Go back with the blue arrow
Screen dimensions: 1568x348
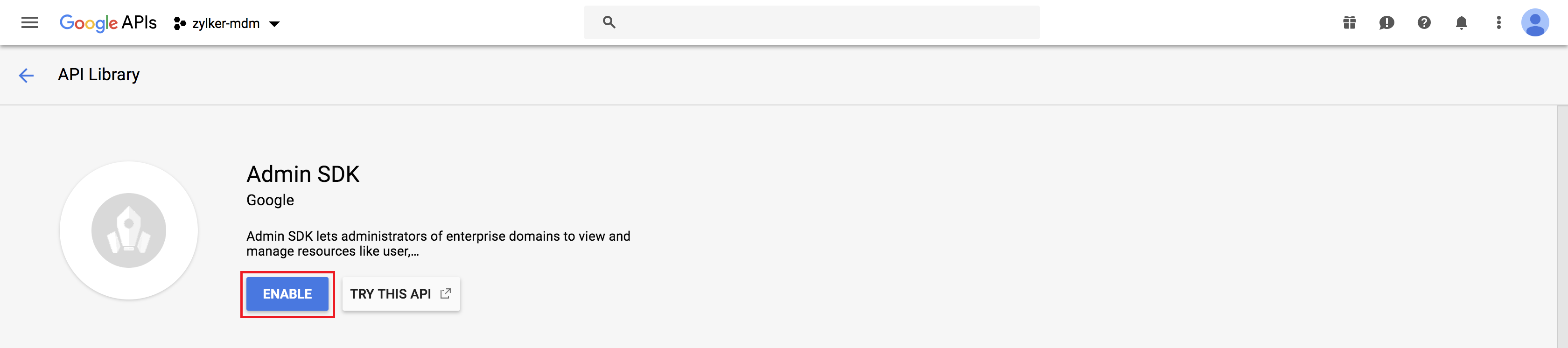26,76
